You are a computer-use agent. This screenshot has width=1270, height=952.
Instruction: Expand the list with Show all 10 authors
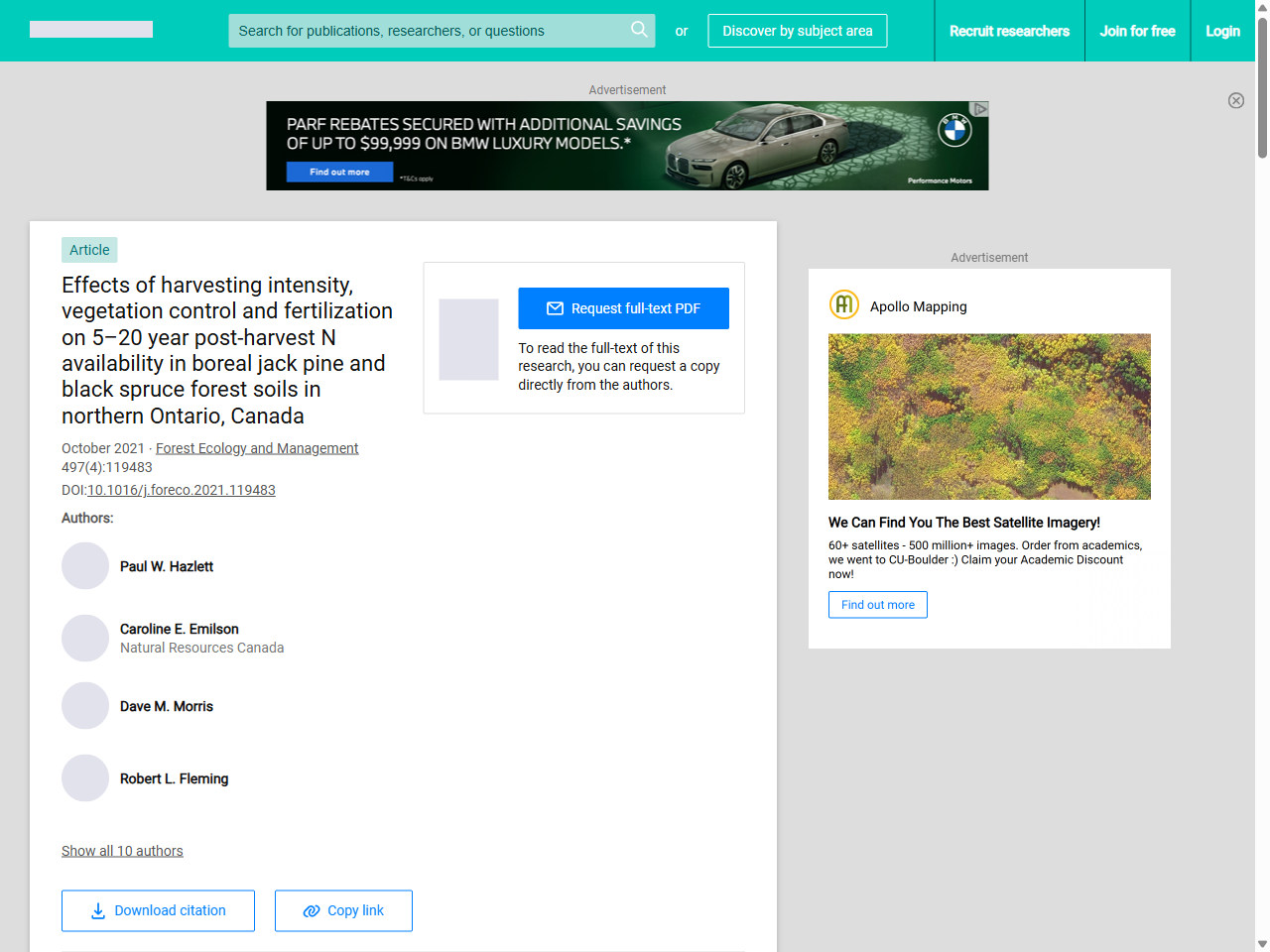tap(122, 851)
